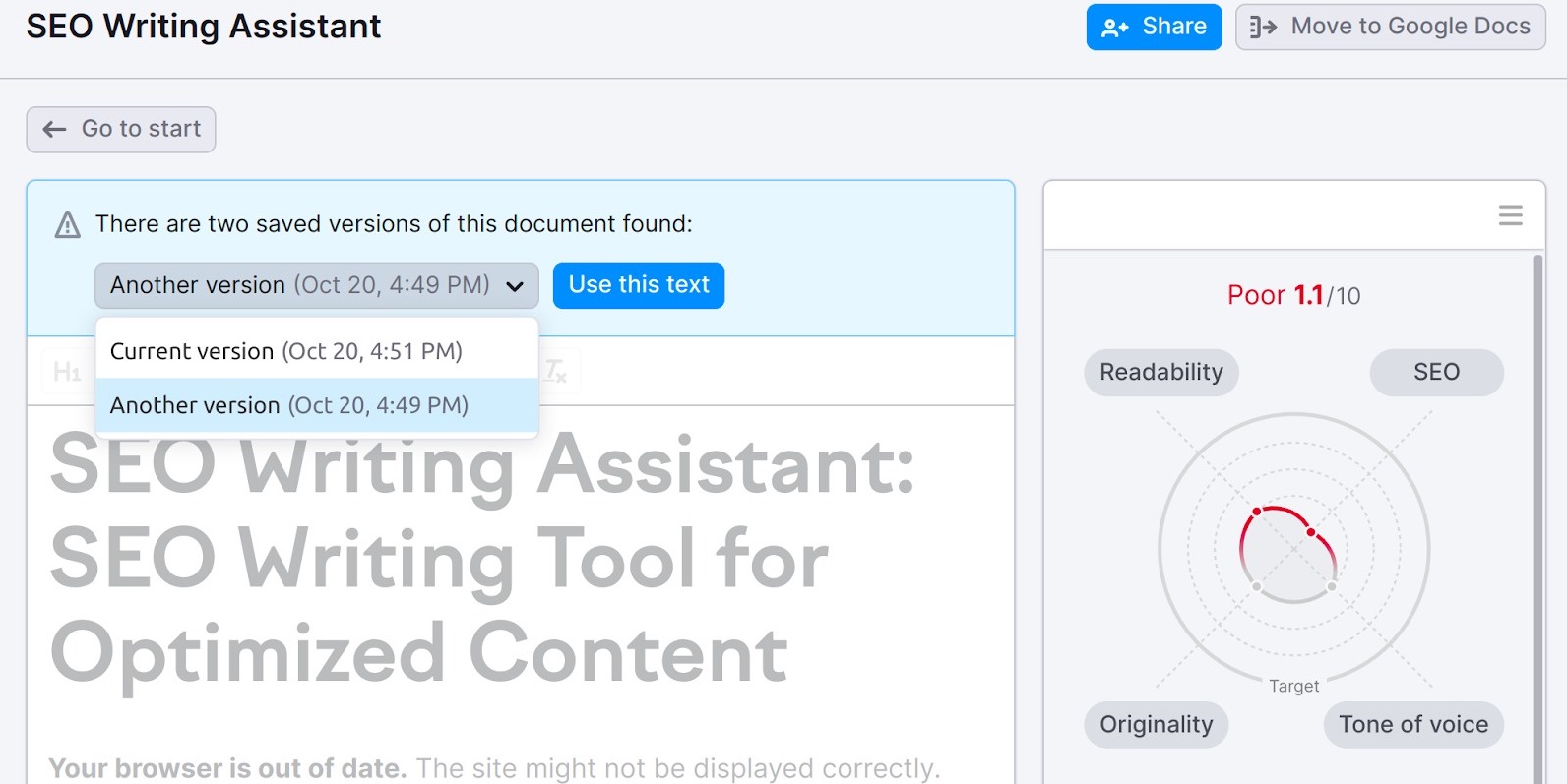The image size is (1567, 784).
Task: Click the Use this text button
Action: [x=638, y=285]
